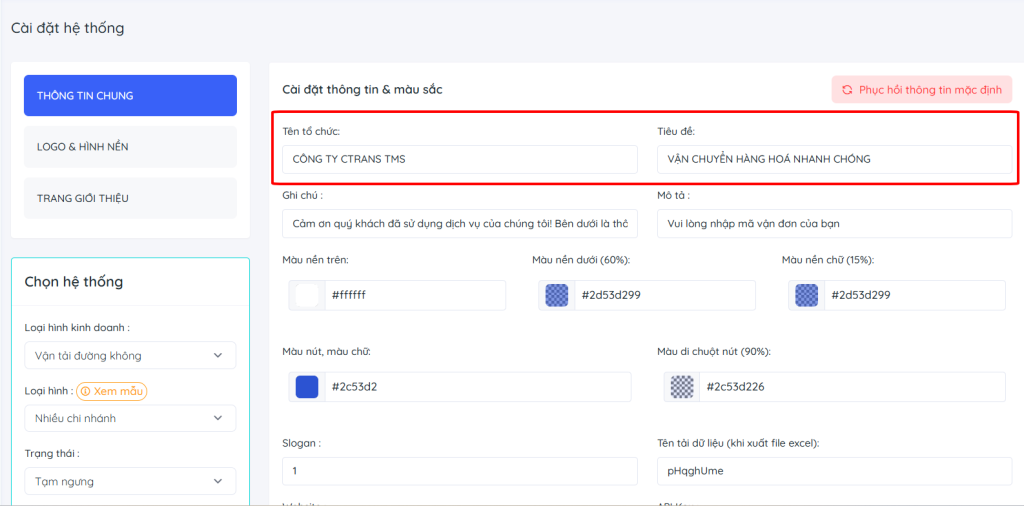The height and width of the screenshot is (506, 1024).
Task: Open the Màu nền dưới (60%) color swatch
Action: [556, 295]
